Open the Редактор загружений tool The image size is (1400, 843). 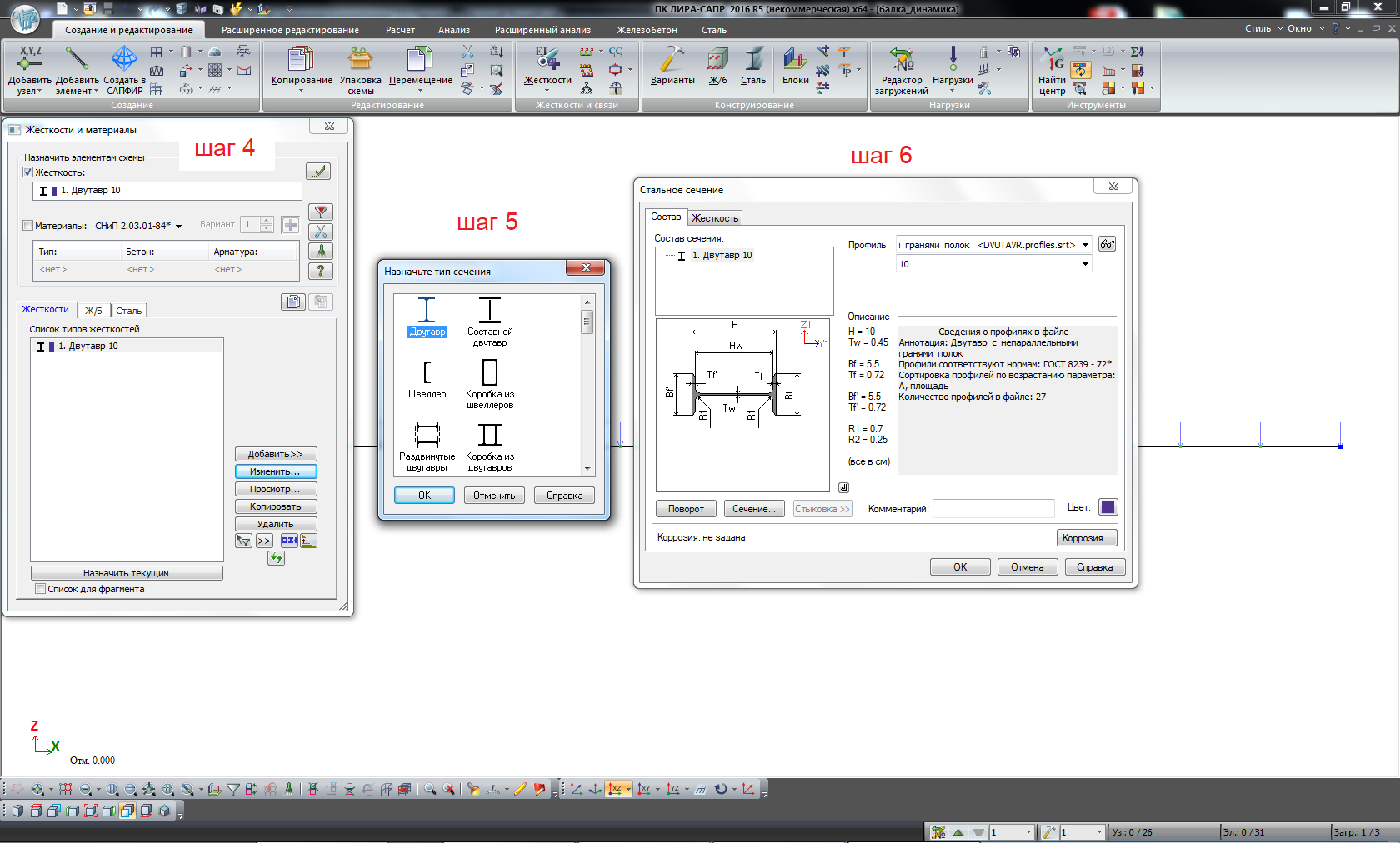point(901,59)
